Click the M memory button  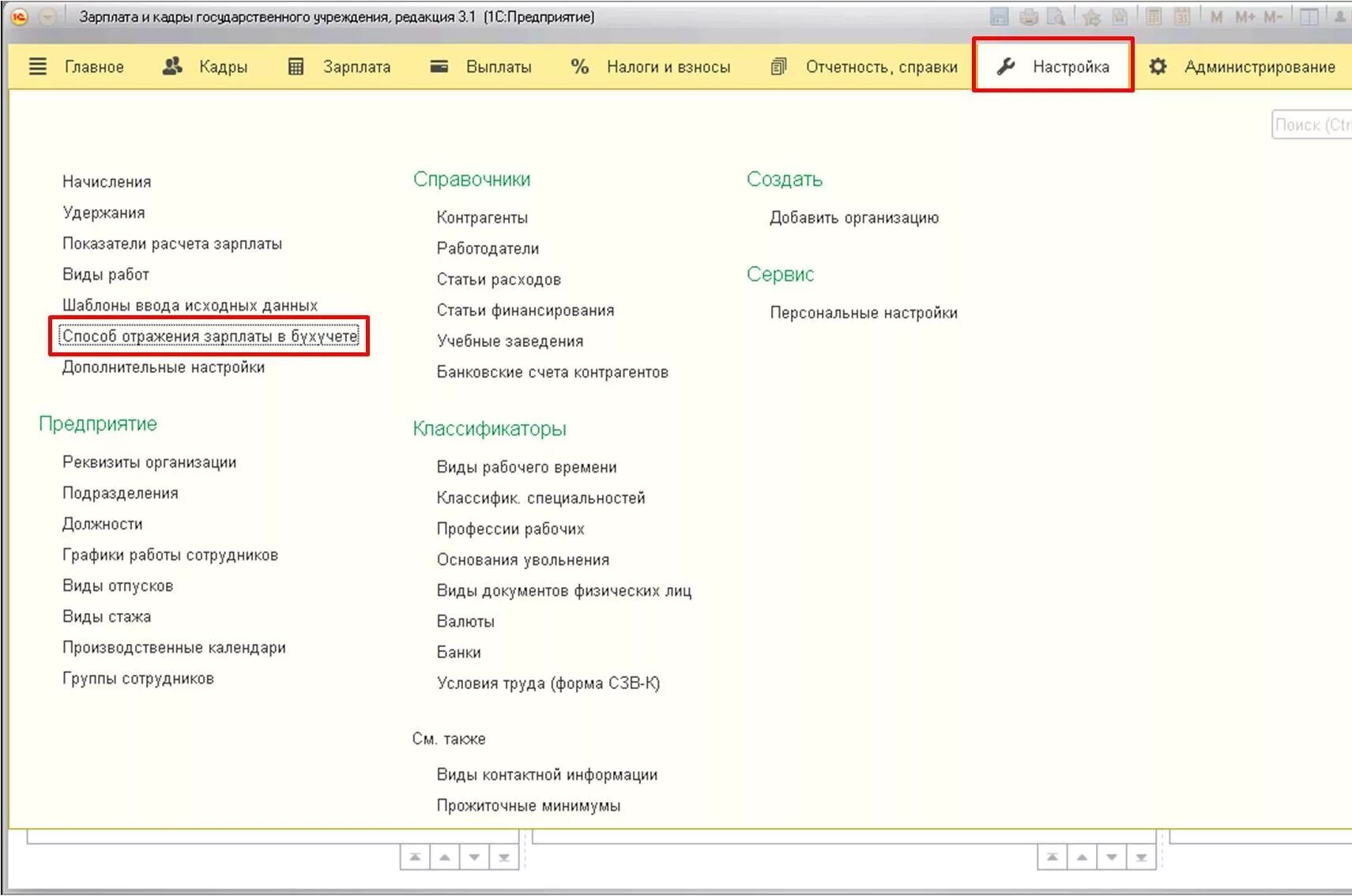click(1216, 17)
